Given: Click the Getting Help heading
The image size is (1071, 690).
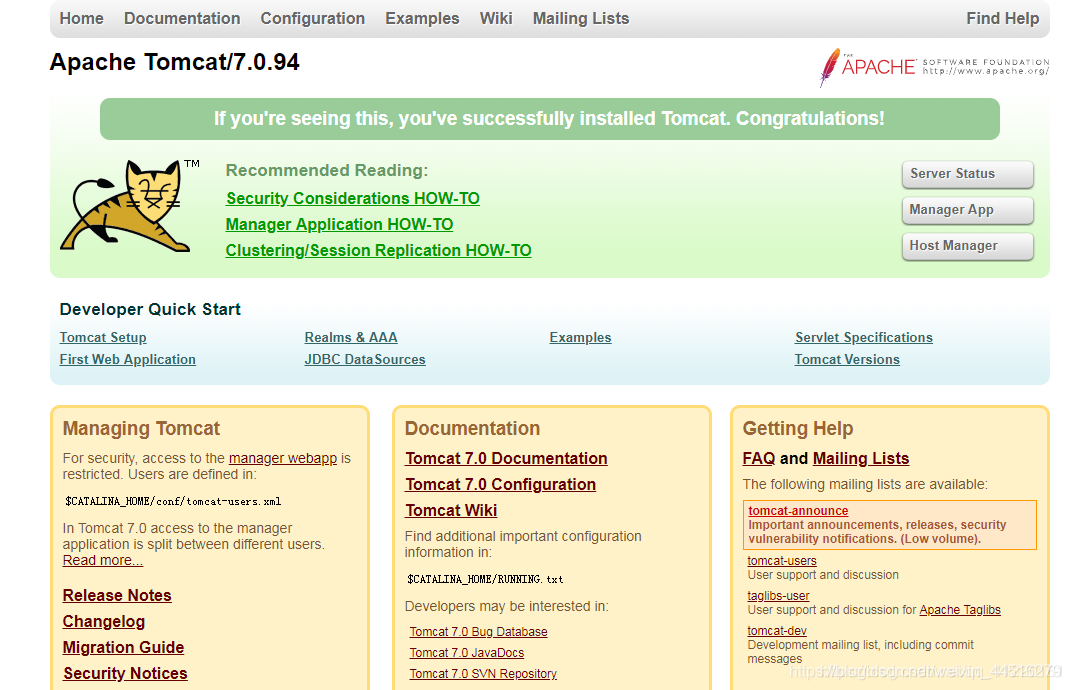Looking at the screenshot, I should 798,428.
